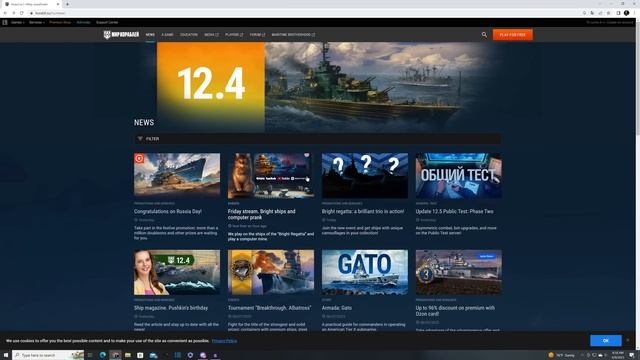
Task: Click the GATO submarine thumbnail
Action: pyautogui.click(x=365, y=272)
